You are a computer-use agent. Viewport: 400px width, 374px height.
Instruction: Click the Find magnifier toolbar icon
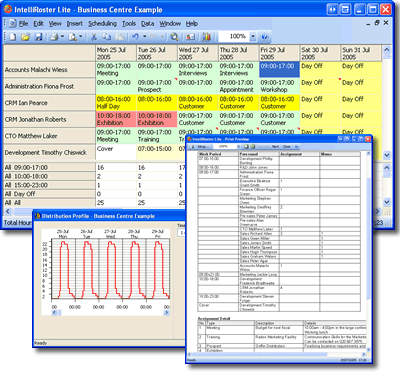(x=174, y=37)
